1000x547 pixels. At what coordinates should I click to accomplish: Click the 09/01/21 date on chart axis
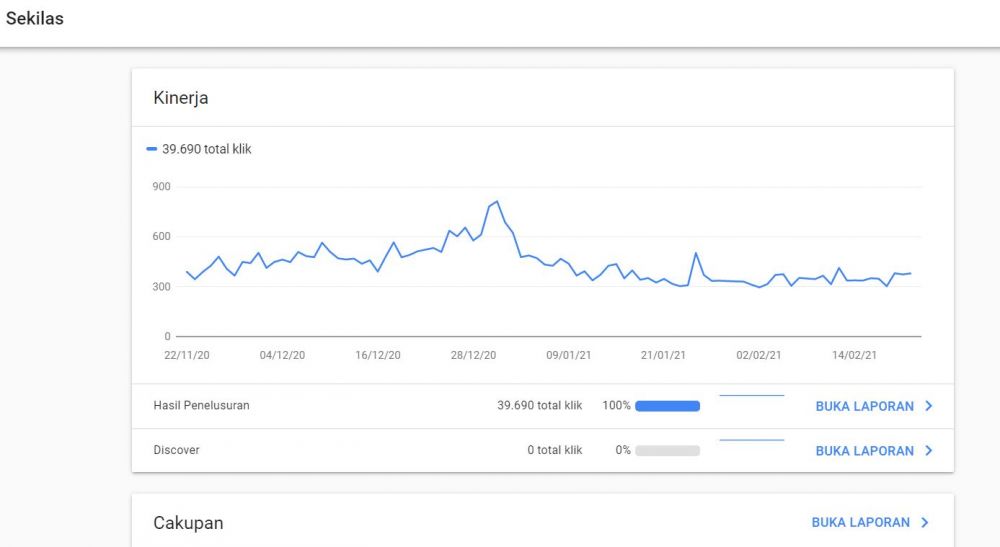pos(567,355)
